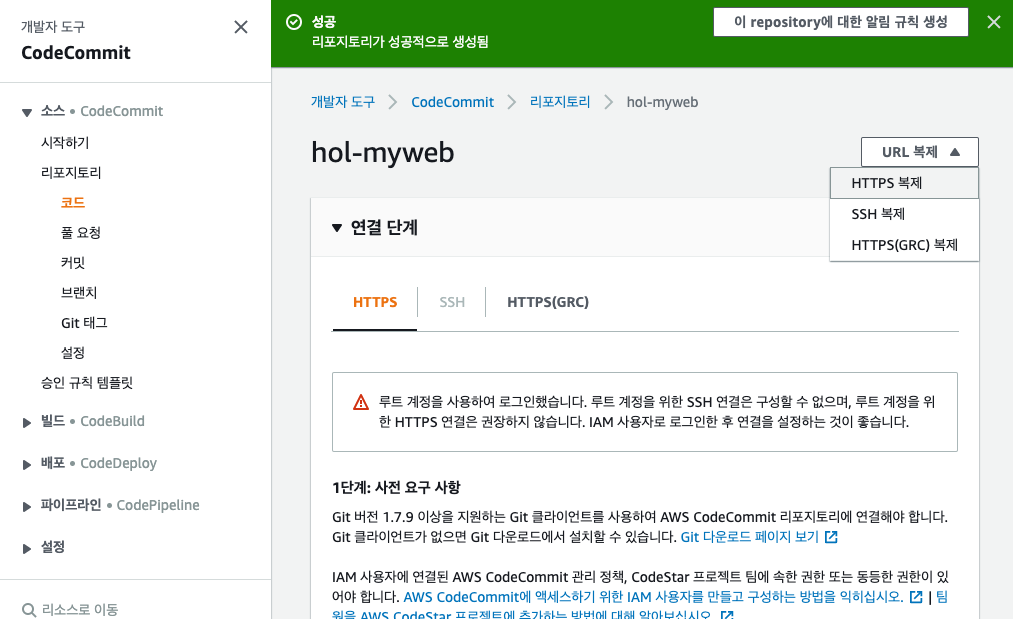Click external link icon after IAM user guide link
Viewport: 1013px width, 619px height.
click(916, 597)
